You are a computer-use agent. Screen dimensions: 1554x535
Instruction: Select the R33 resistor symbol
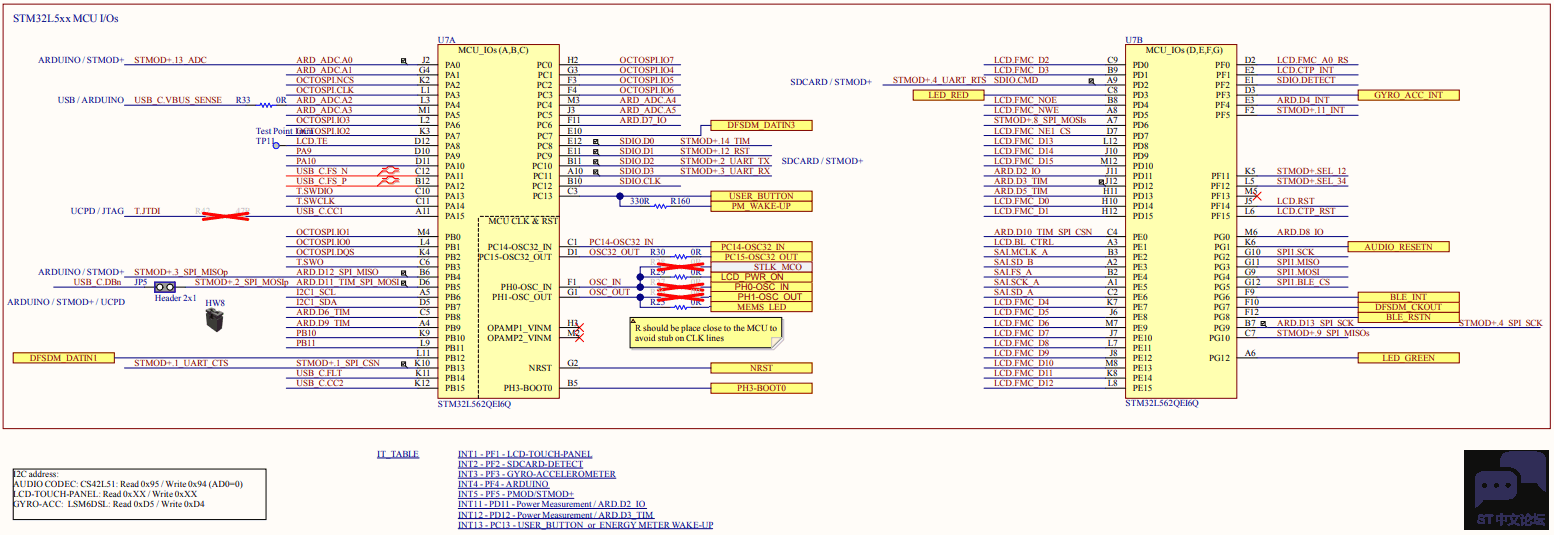pyautogui.click(x=265, y=103)
